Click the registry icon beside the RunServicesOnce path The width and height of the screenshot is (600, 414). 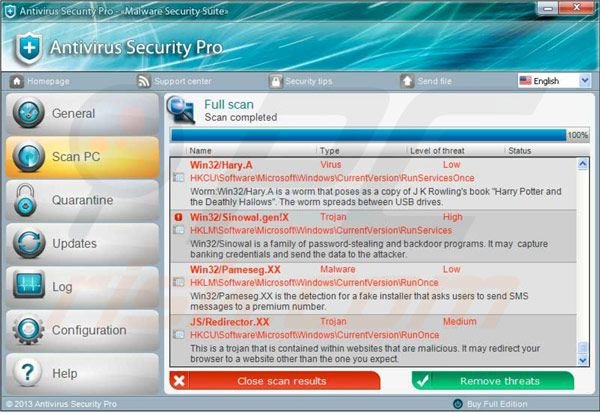point(179,178)
